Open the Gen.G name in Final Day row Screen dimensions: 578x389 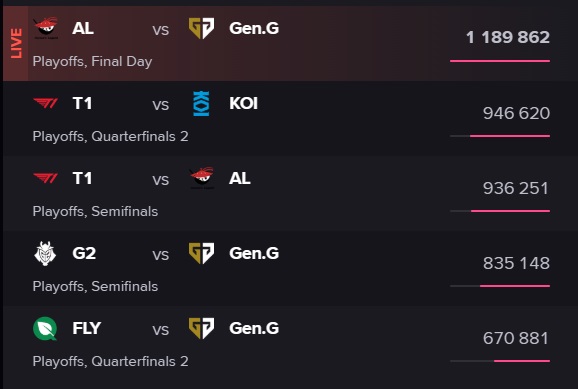point(254,28)
